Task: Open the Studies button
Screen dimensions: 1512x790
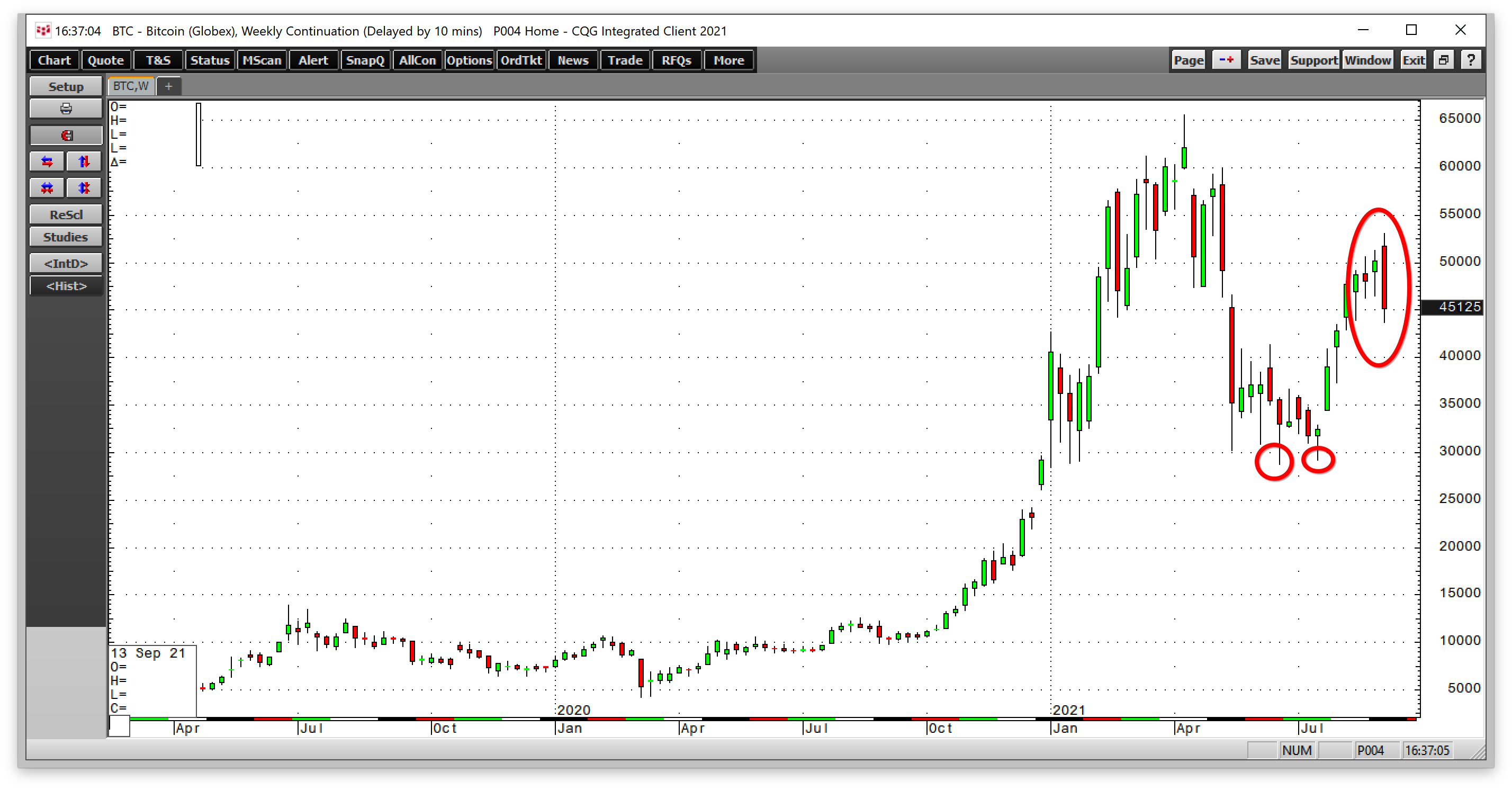Action: (x=66, y=237)
